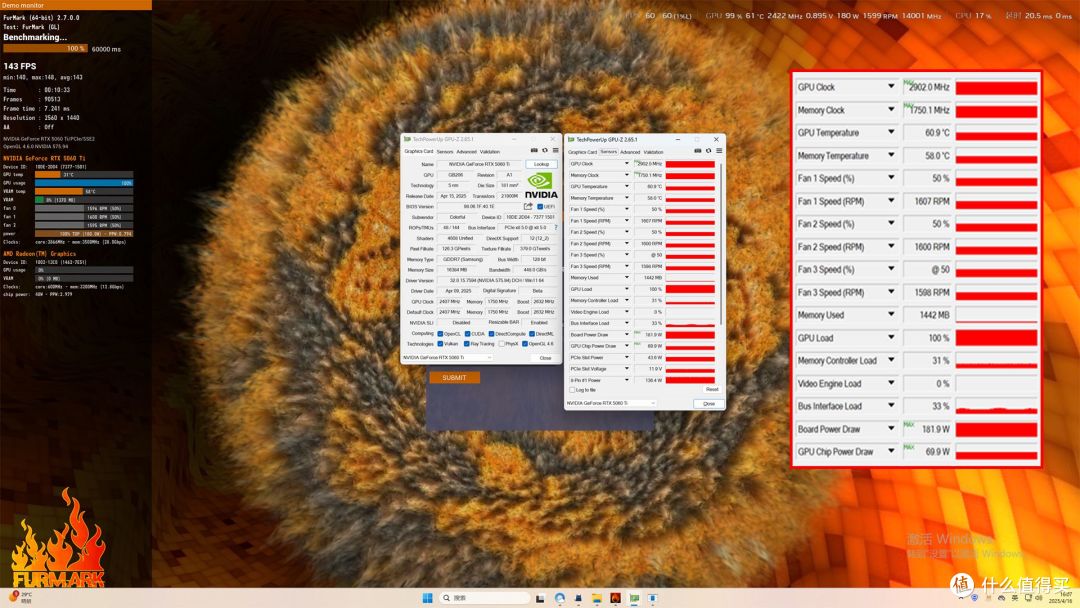Toggle the Vulkan checkbox
This screenshot has width=1080, height=608.
pos(440,344)
